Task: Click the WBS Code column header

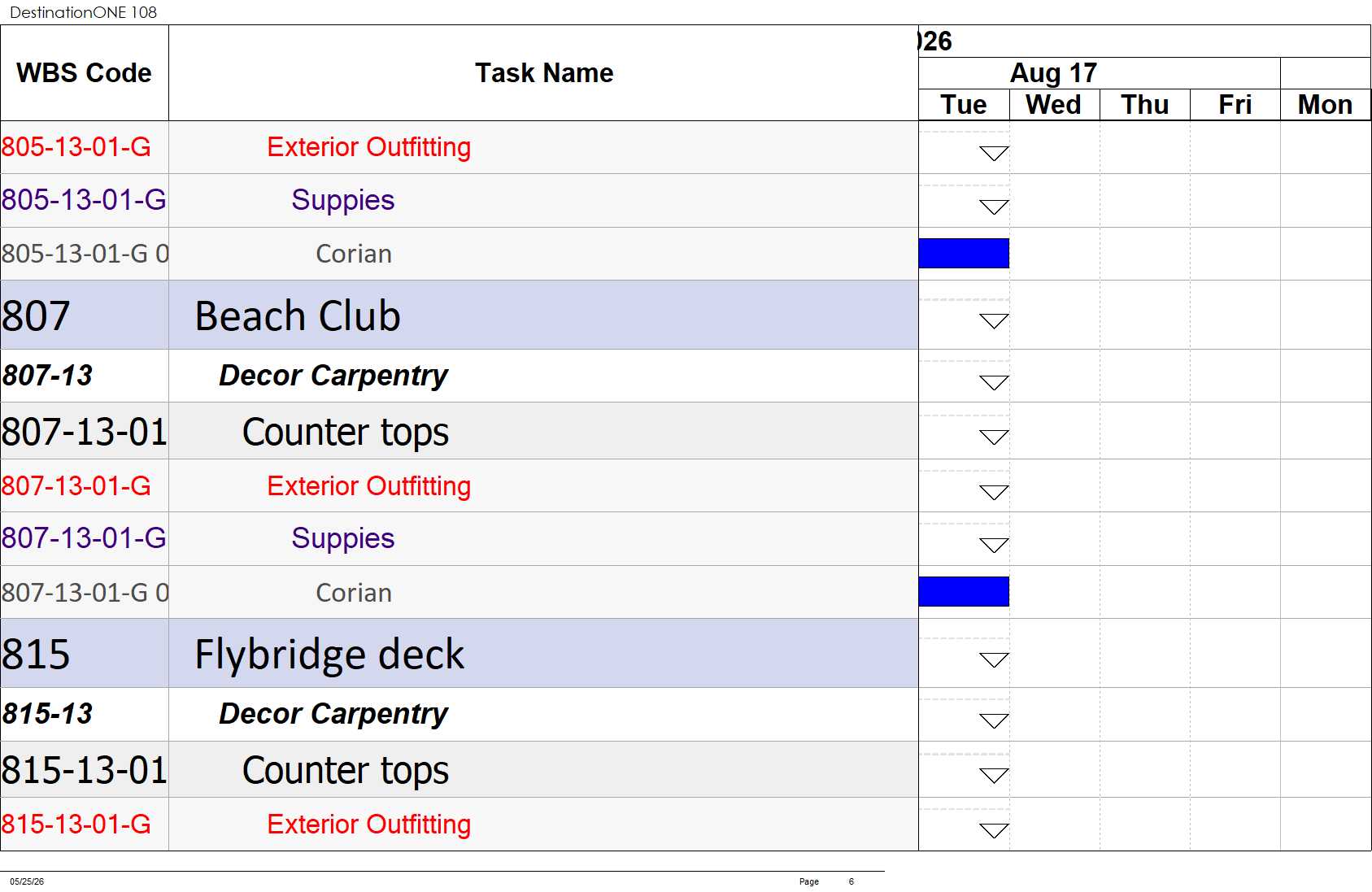Action: click(85, 73)
